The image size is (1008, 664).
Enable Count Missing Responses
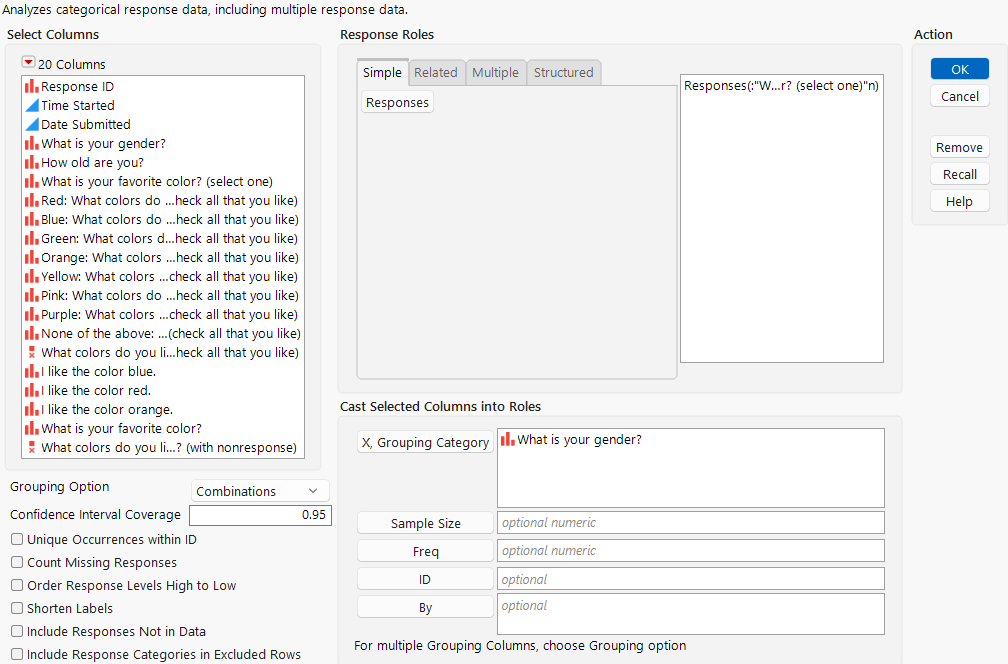[16, 562]
